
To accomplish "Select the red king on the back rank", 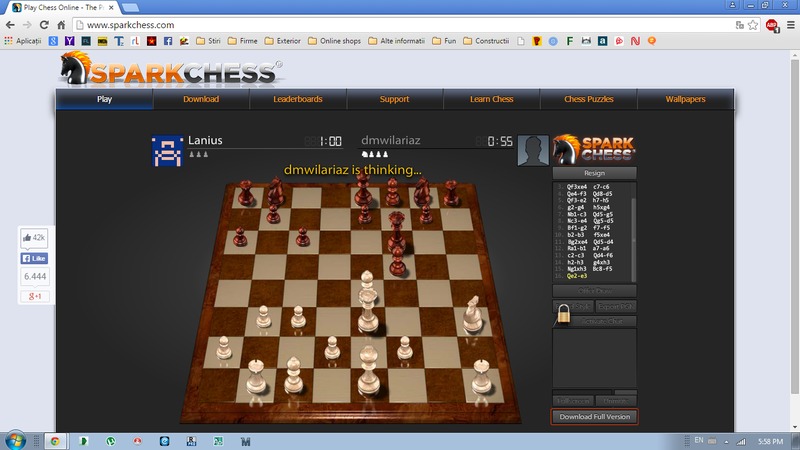I will 363,190.
